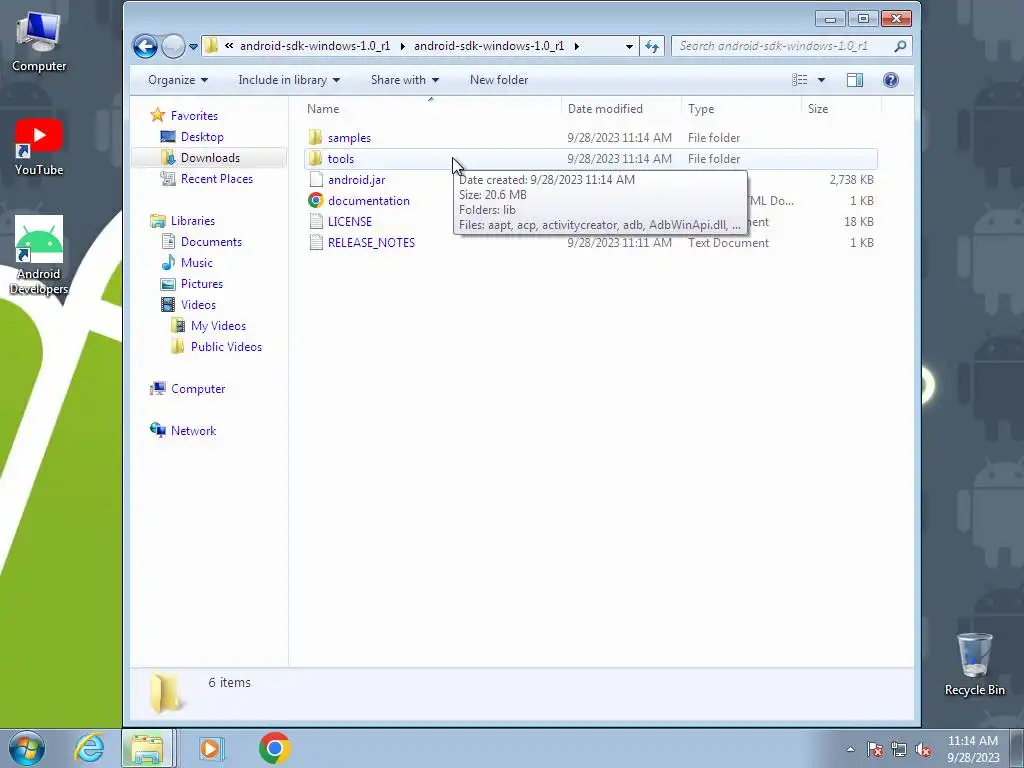The width and height of the screenshot is (1024, 768).
Task: Expand the double chevron in address bar
Action: [x=229, y=46]
